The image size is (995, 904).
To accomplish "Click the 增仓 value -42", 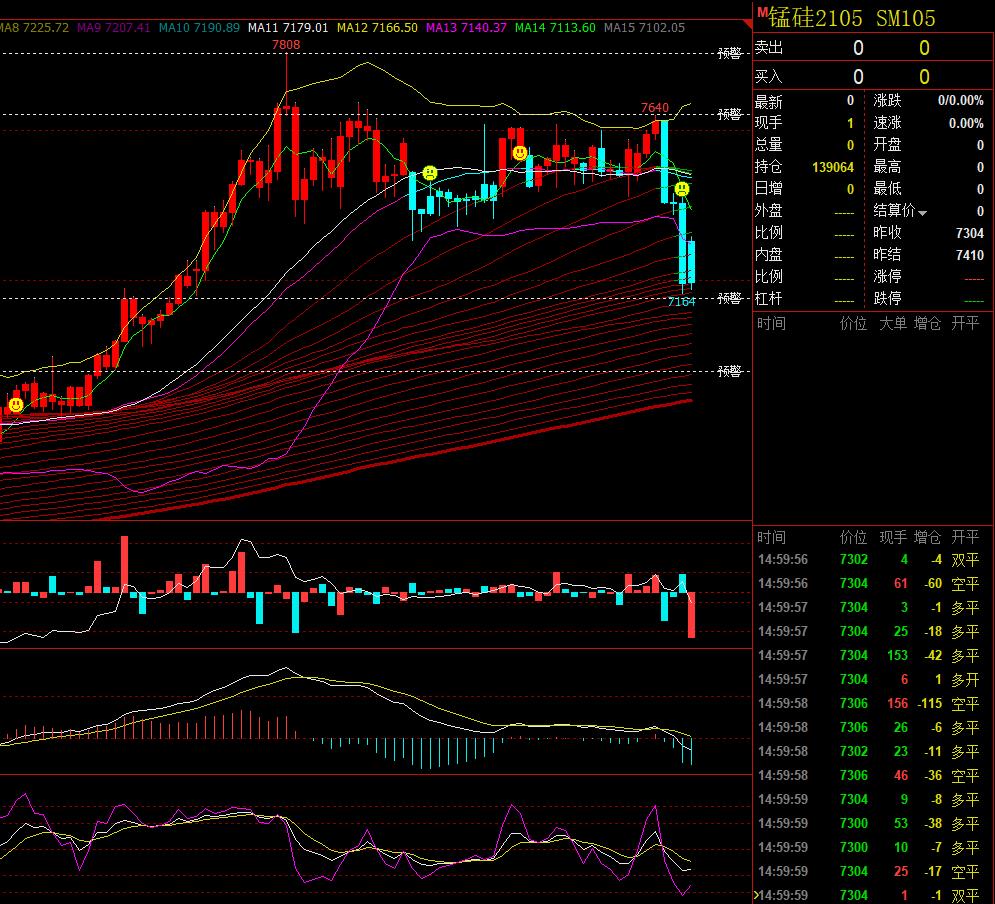I will click(933, 655).
